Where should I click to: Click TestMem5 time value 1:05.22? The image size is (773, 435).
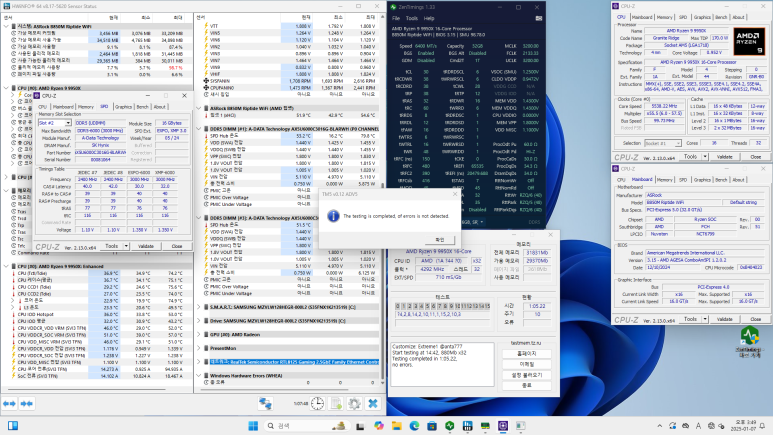(536, 306)
